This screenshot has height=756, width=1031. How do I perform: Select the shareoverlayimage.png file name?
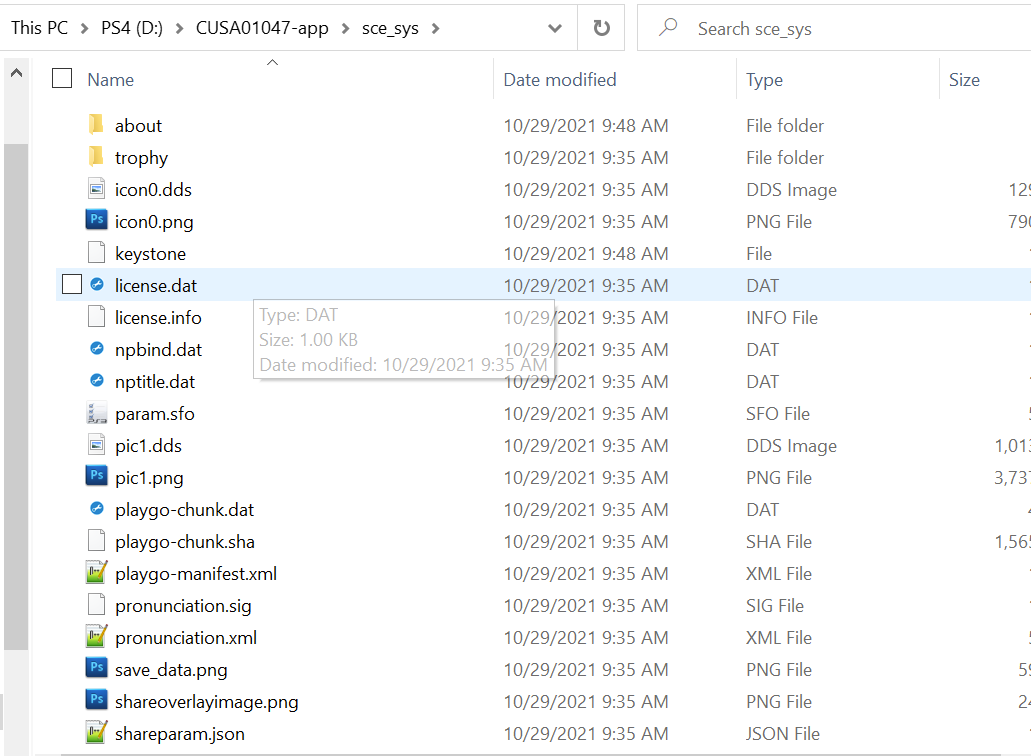pyautogui.click(x=206, y=702)
